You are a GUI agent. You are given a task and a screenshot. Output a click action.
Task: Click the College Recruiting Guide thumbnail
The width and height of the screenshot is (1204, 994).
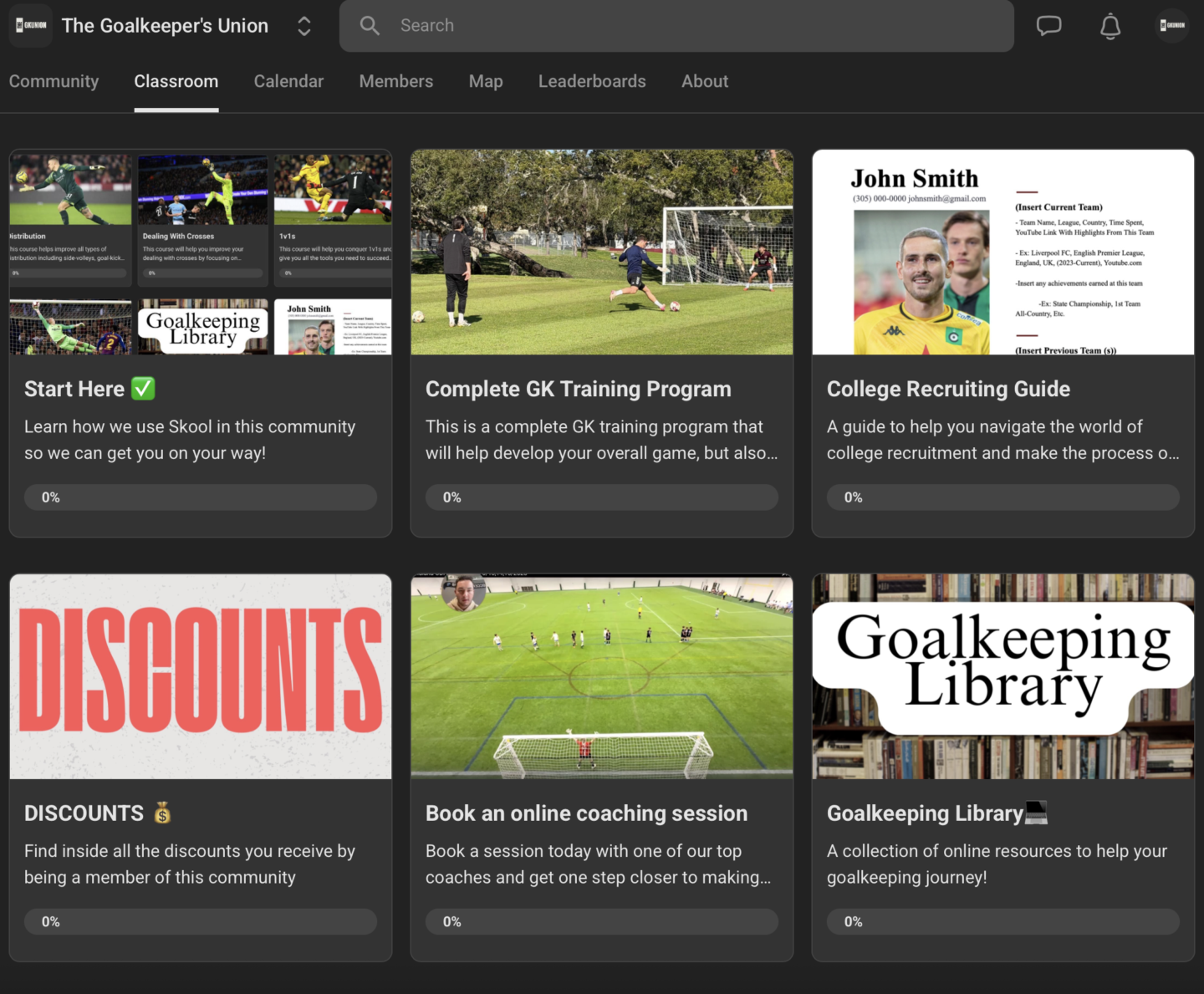click(x=1002, y=252)
